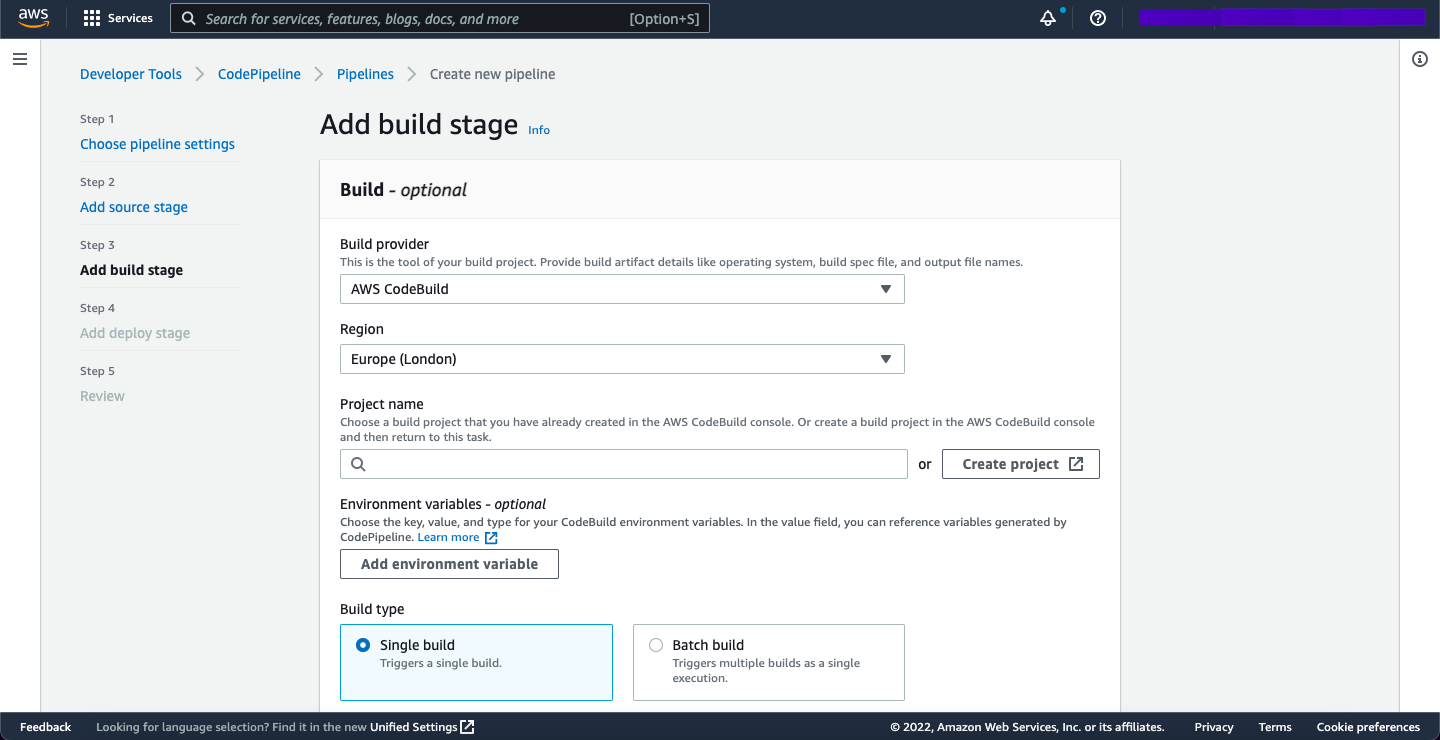Click external link icon next to Unified Settings
This screenshot has width=1440, height=740.
467,727
